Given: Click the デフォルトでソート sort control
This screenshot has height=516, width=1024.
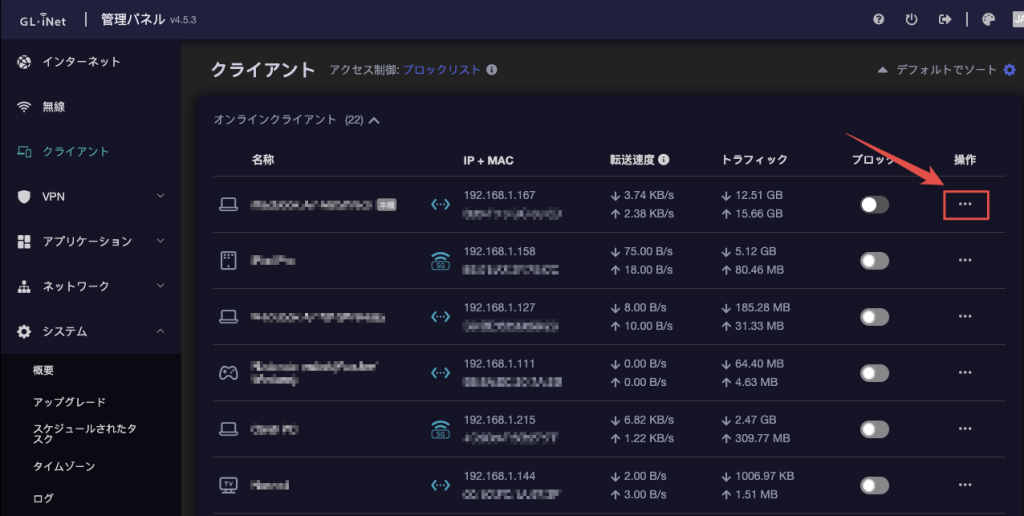Looking at the screenshot, I should 945,70.
